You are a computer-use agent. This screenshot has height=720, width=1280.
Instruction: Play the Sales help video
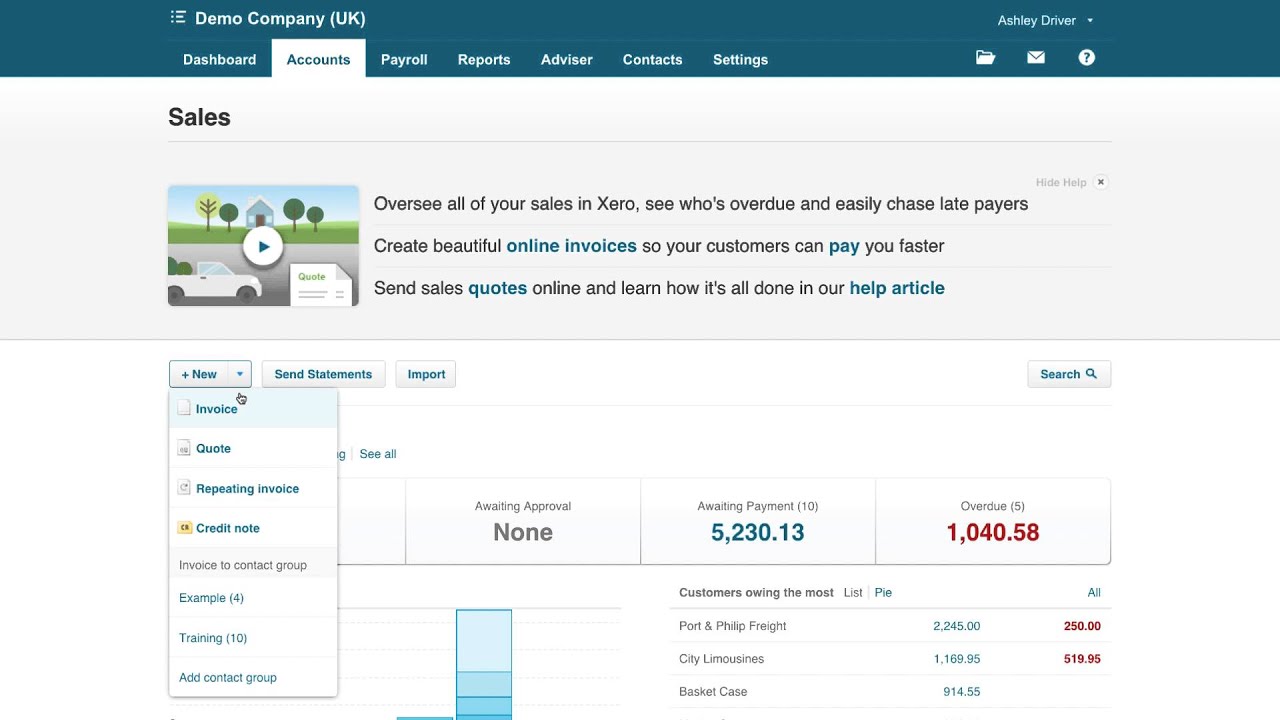[263, 246]
